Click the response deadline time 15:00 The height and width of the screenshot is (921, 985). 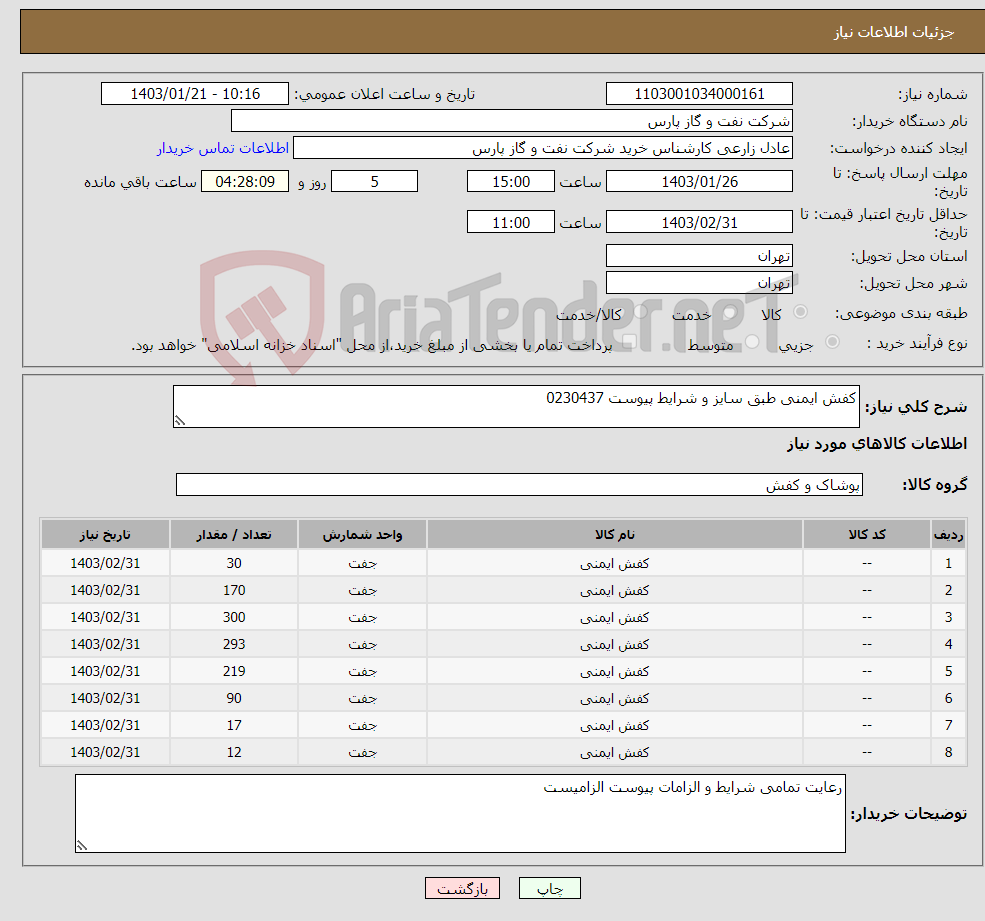(x=511, y=182)
